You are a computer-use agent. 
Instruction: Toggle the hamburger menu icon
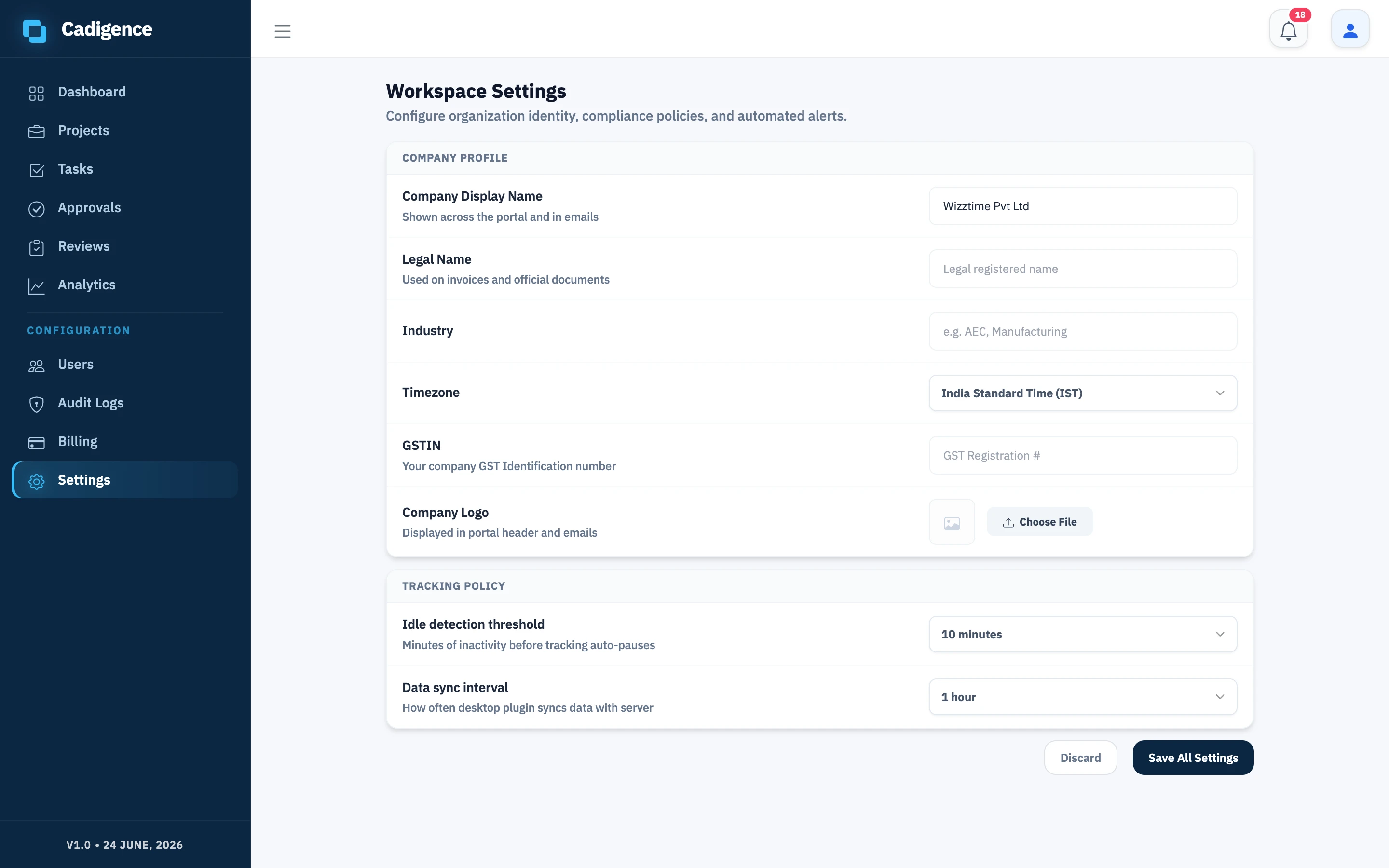coord(283,31)
